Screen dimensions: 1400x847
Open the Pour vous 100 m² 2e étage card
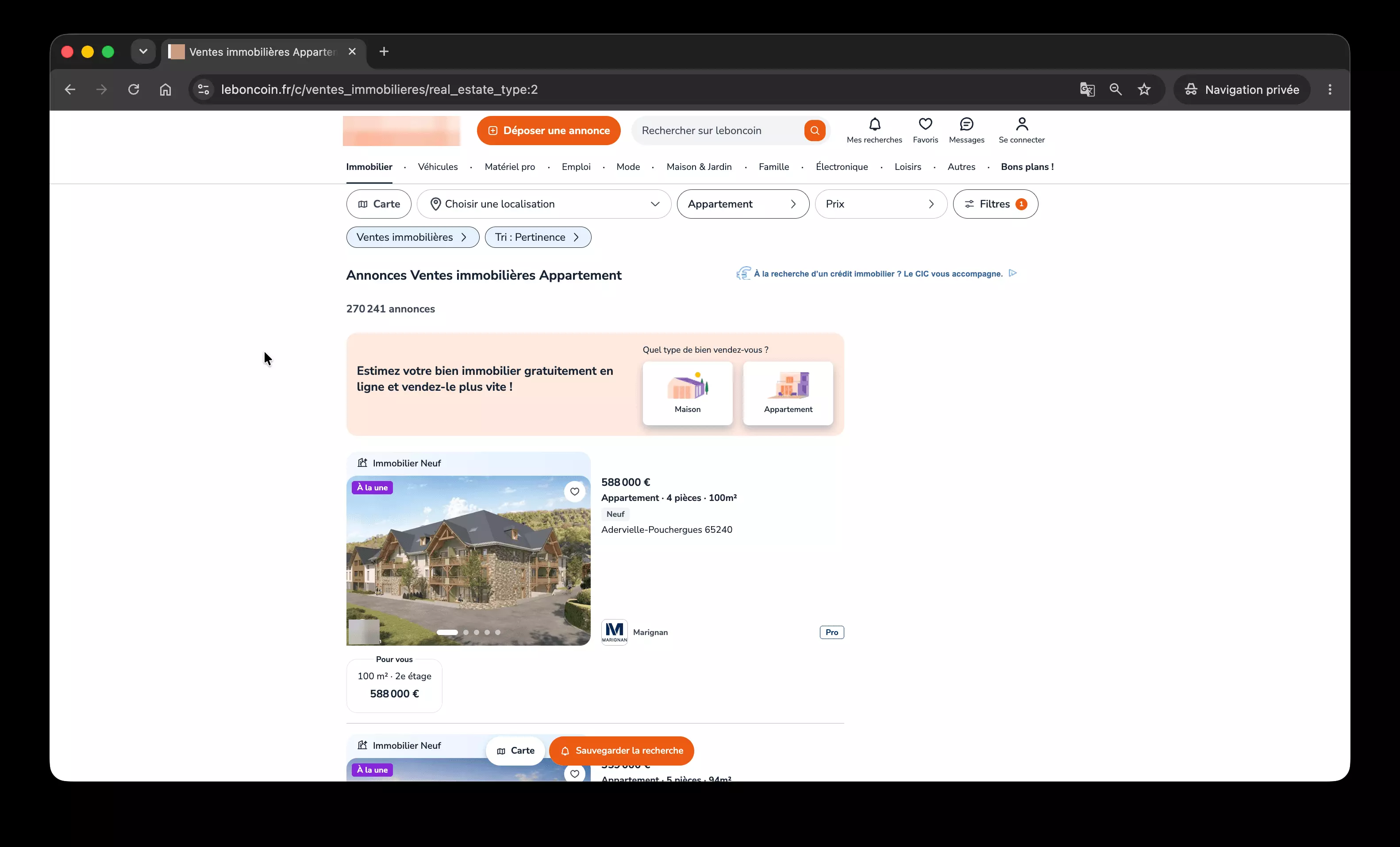tap(394, 685)
